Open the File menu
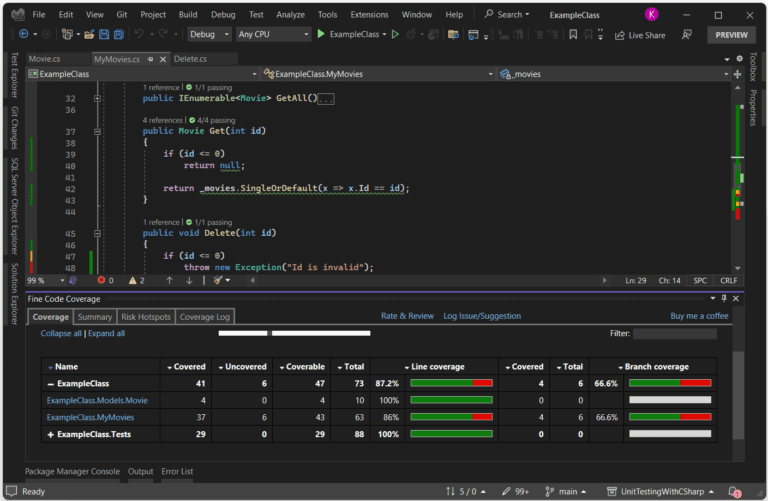This screenshot has height=501, width=768. 39,15
